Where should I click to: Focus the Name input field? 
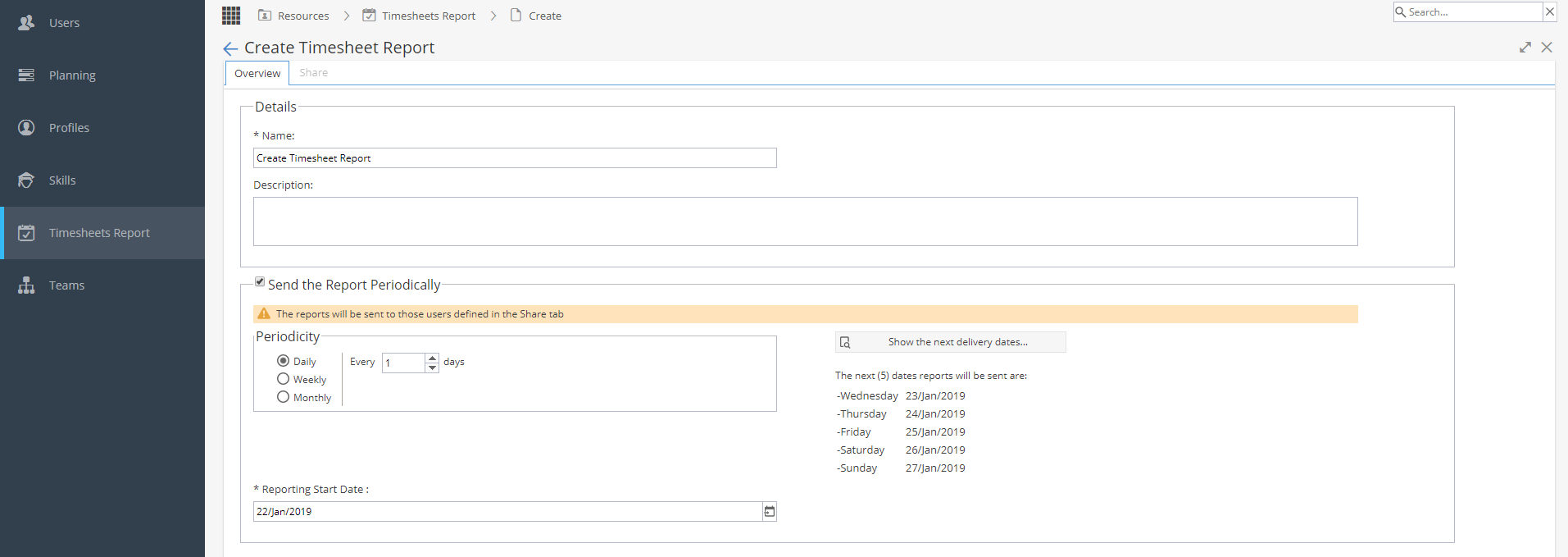(x=515, y=158)
